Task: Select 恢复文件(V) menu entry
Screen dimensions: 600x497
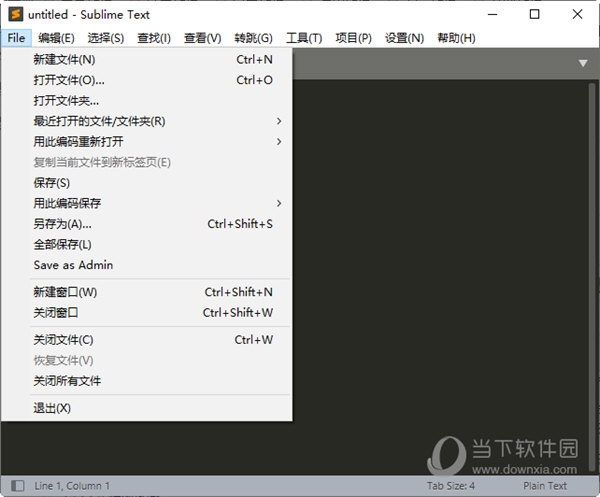Action: 147,360
